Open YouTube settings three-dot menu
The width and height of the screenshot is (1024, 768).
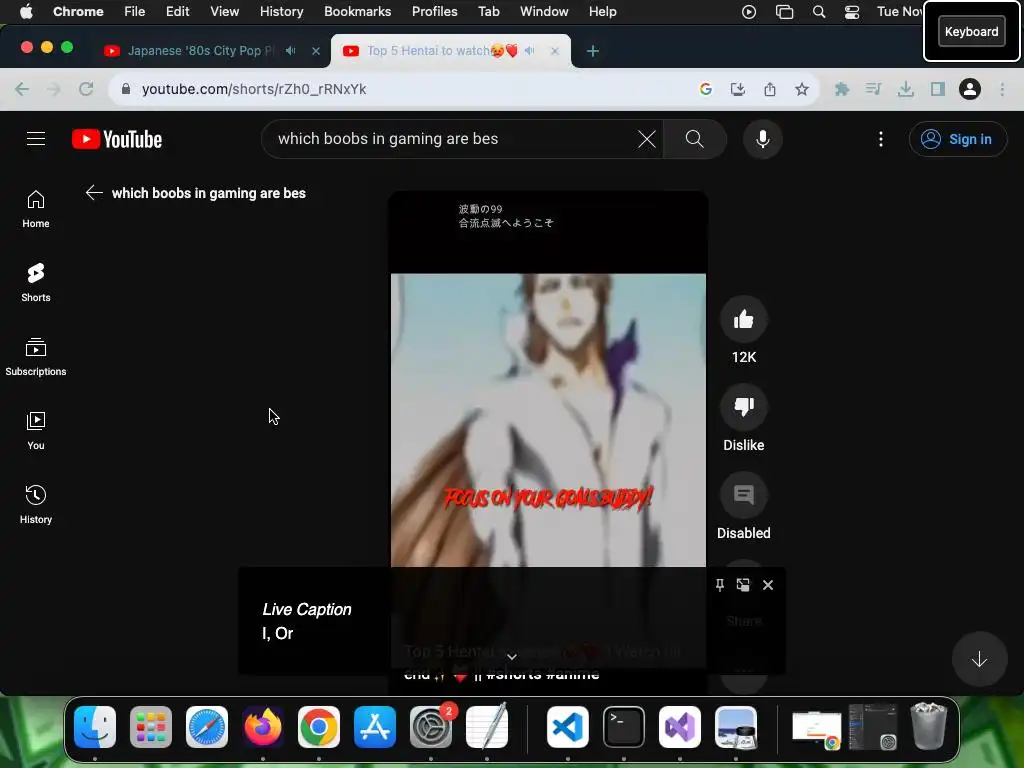880,138
